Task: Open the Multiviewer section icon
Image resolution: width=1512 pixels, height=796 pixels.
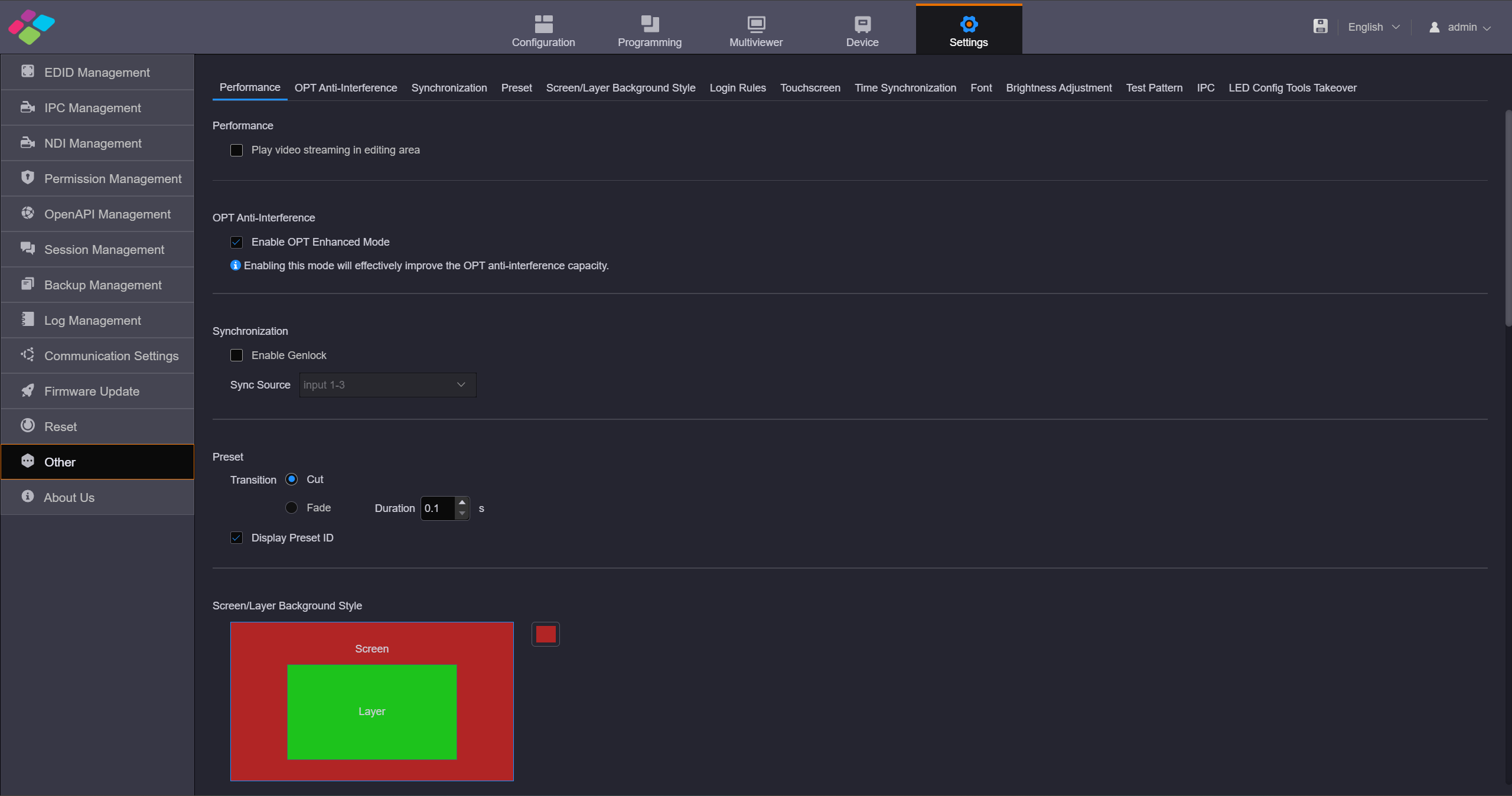Action: click(755, 24)
